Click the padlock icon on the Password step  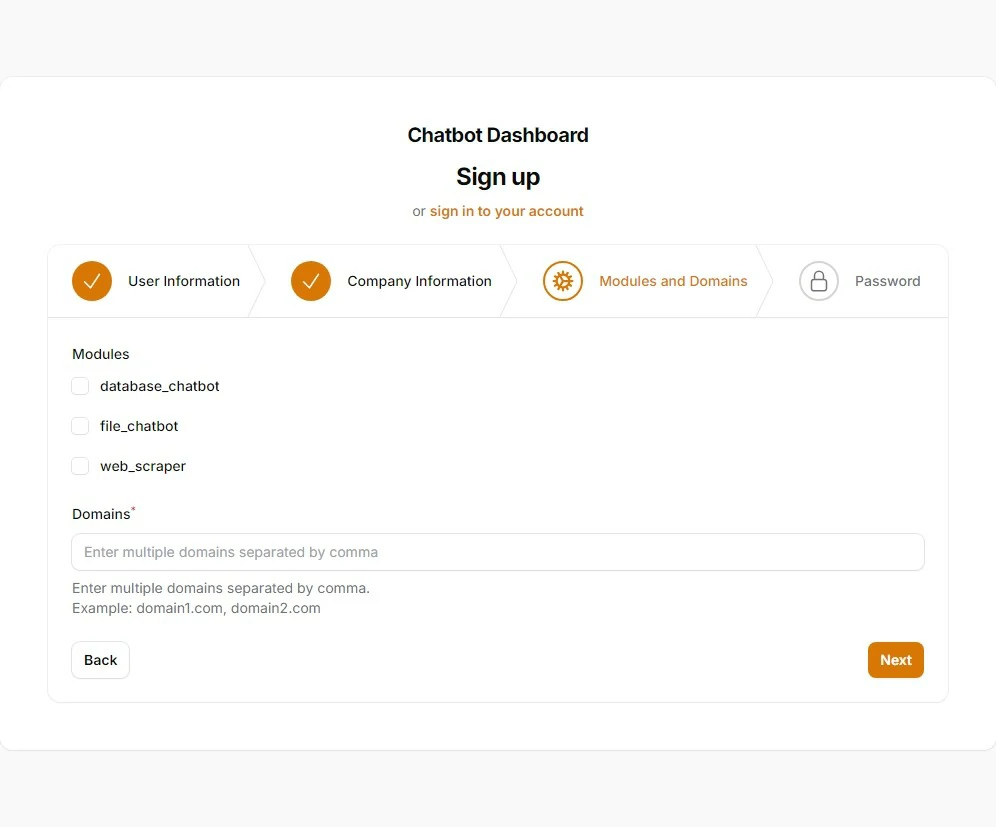click(819, 281)
